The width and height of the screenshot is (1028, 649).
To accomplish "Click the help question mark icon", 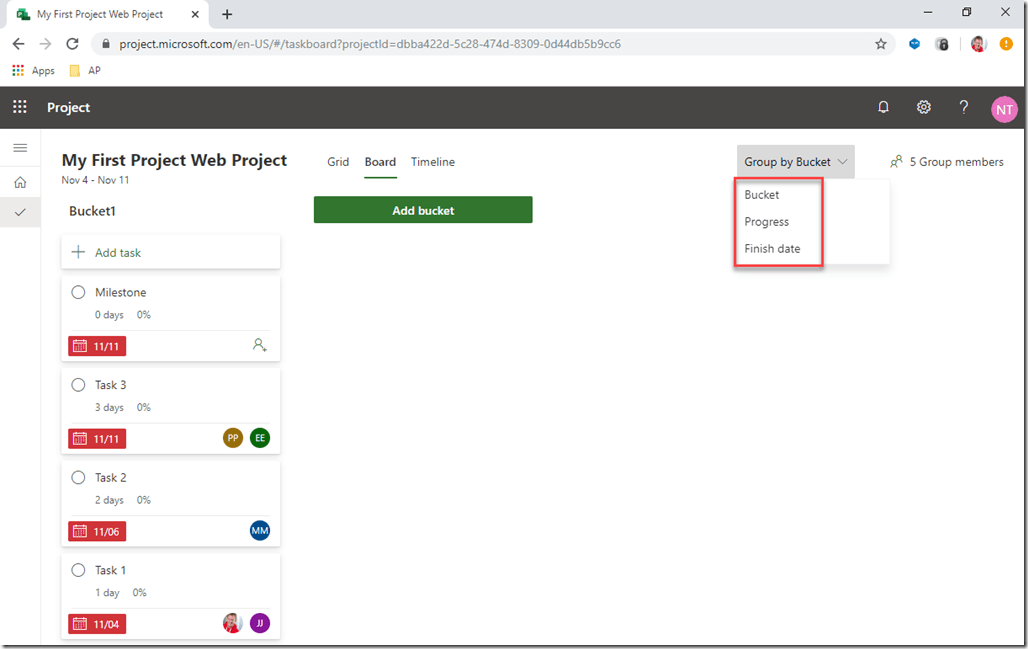I will pyautogui.click(x=964, y=108).
